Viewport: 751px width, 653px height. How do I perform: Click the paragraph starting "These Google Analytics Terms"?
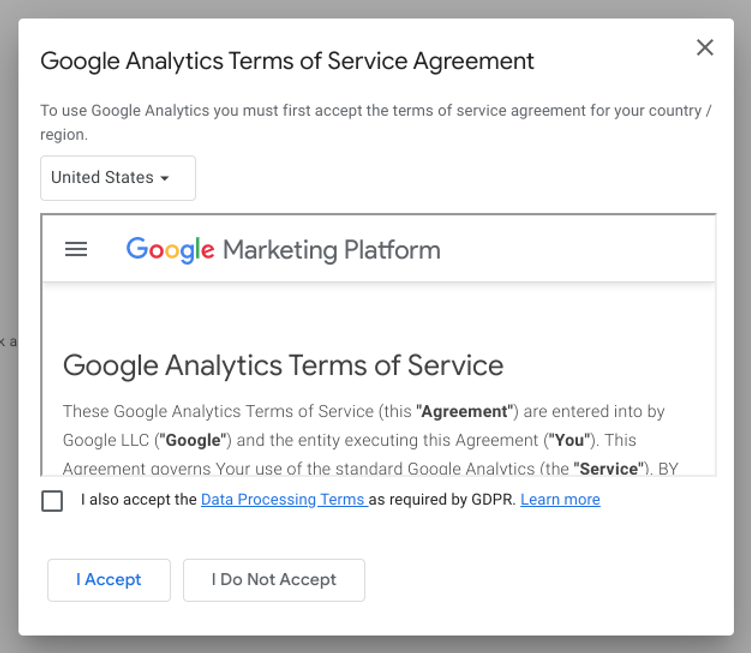[370, 440]
